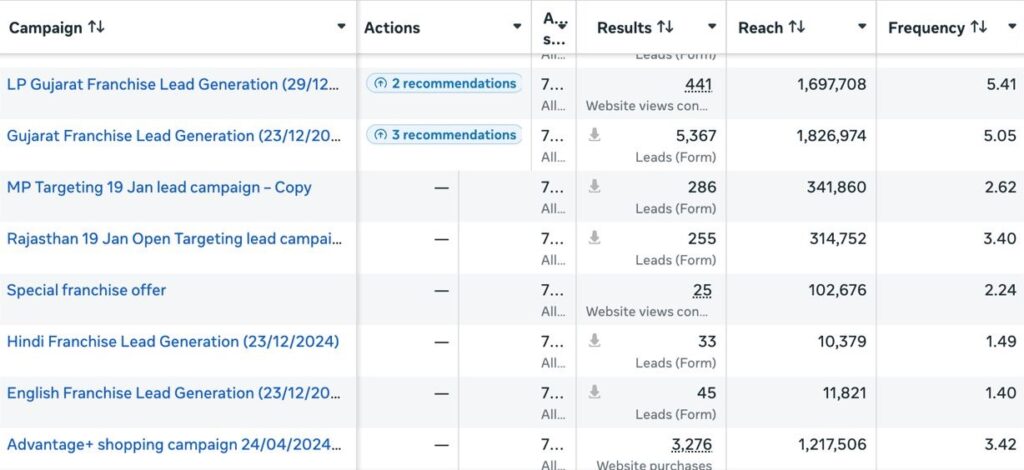Image resolution: width=1024 pixels, height=470 pixels.
Task: Open MP Targeting 19 Jan lead campaign – Copy
Action: point(159,187)
